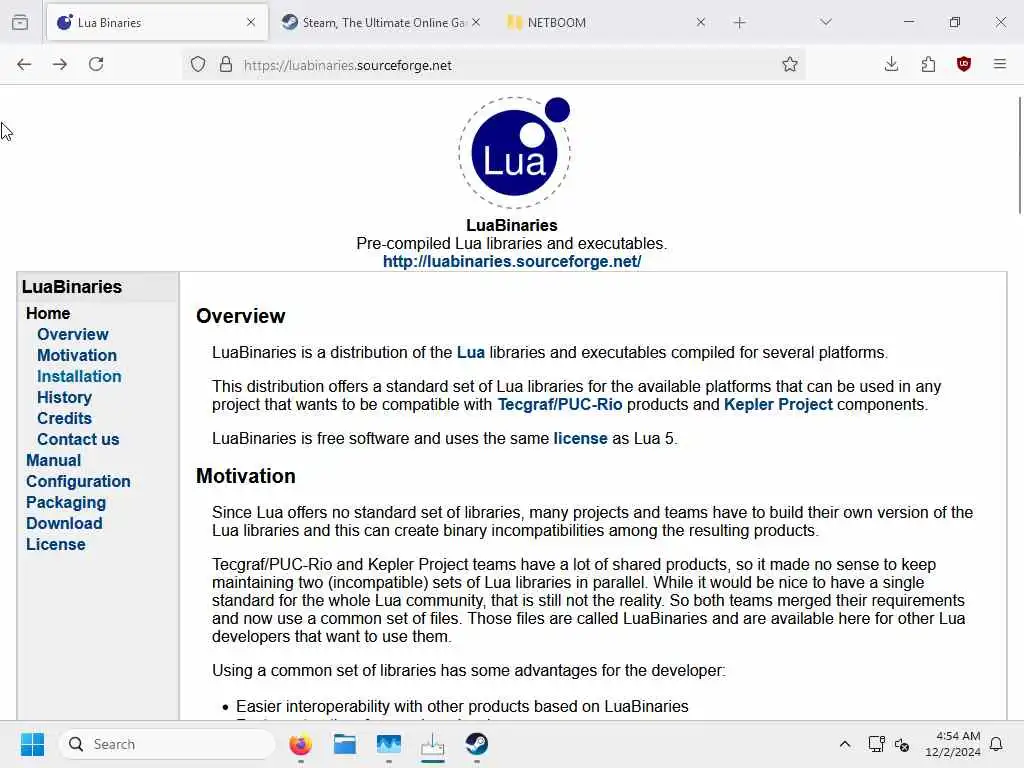This screenshot has width=1024, height=768.
Task: Open the Contact us sidebar link
Action: click(78, 439)
